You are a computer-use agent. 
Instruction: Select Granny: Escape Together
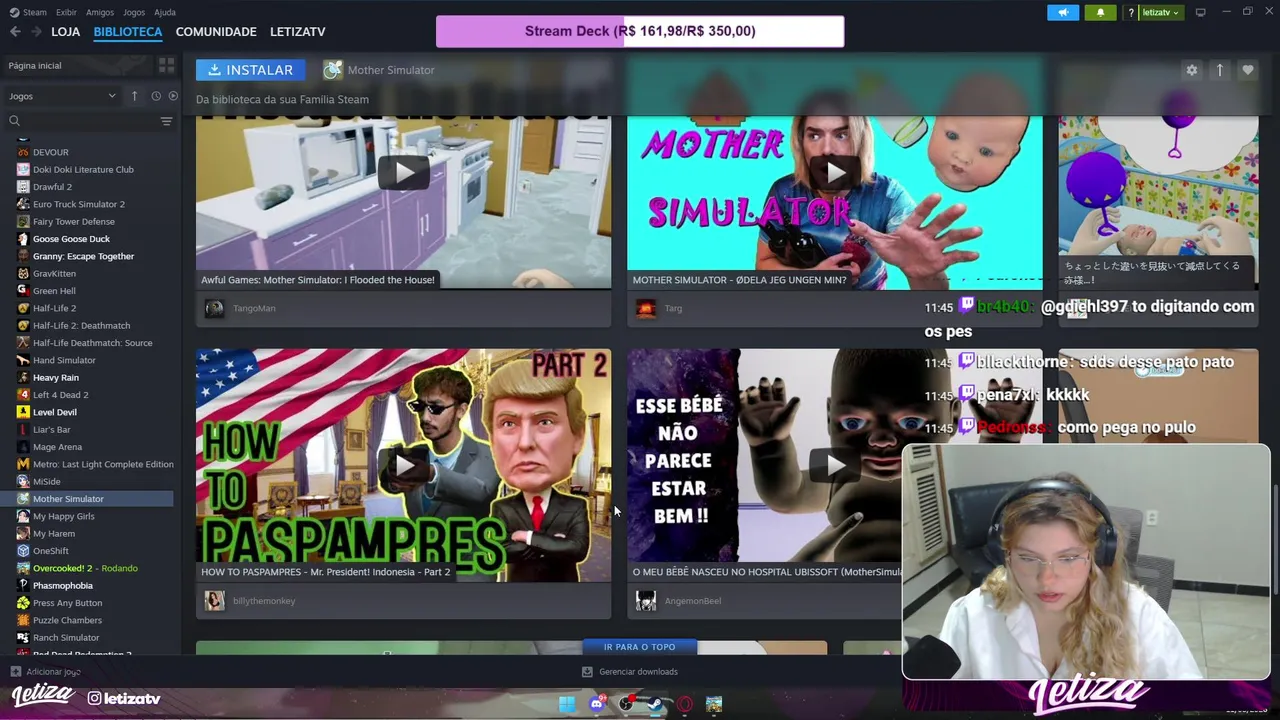coord(83,256)
